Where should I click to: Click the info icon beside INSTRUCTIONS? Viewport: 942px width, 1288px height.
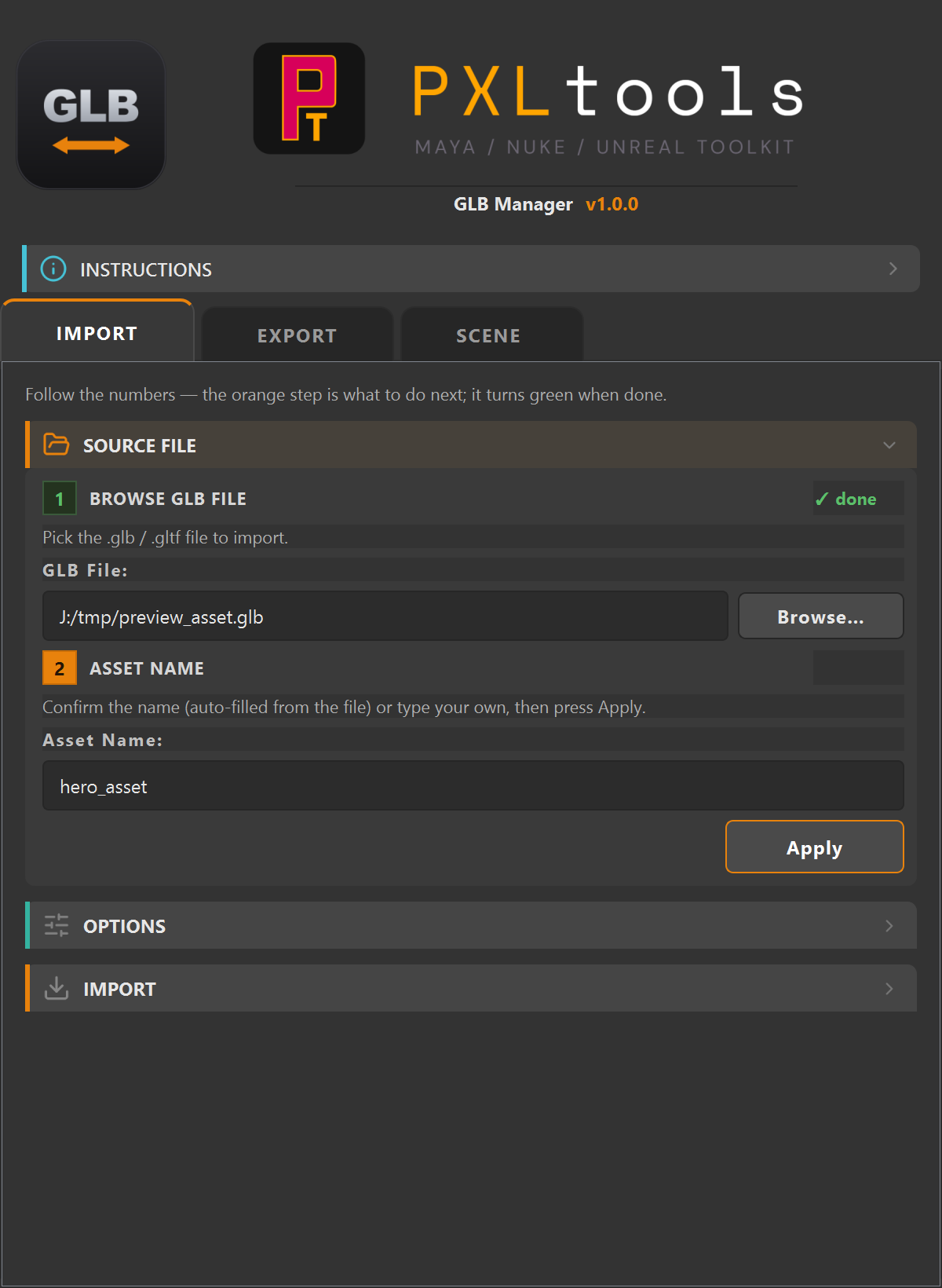click(53, 269)
